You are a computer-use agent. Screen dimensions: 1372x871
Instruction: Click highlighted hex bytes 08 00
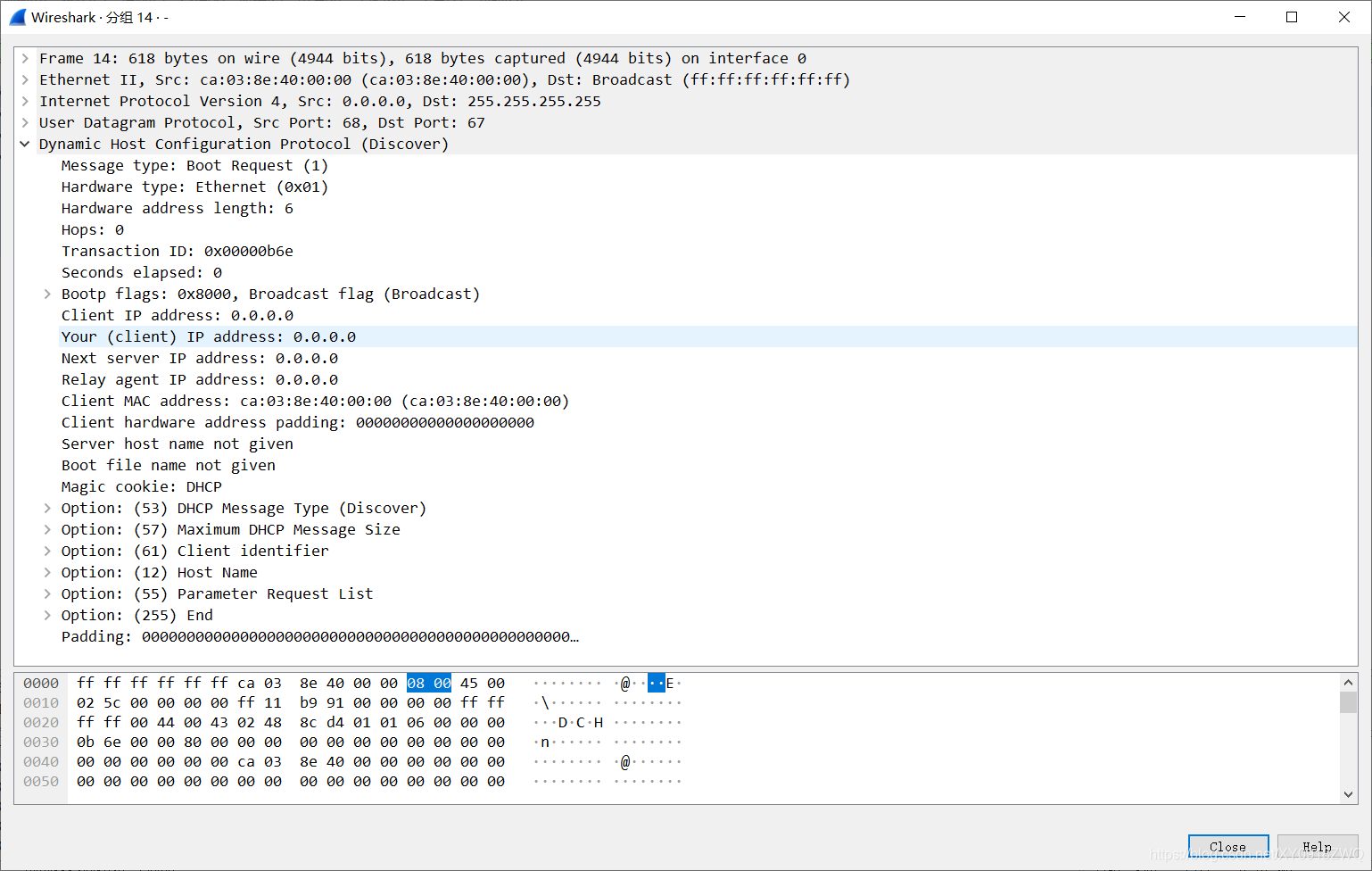tap(429, 683)
